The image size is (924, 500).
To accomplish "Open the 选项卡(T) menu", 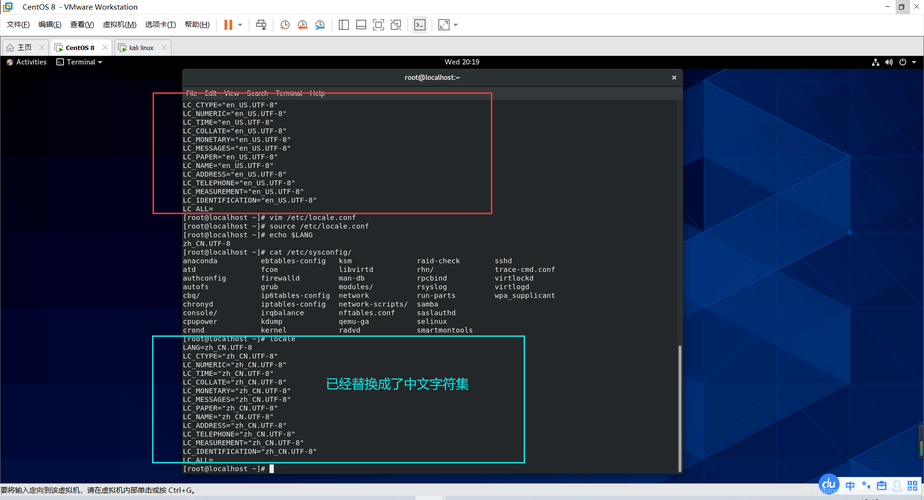I will [x=160, y=25].
